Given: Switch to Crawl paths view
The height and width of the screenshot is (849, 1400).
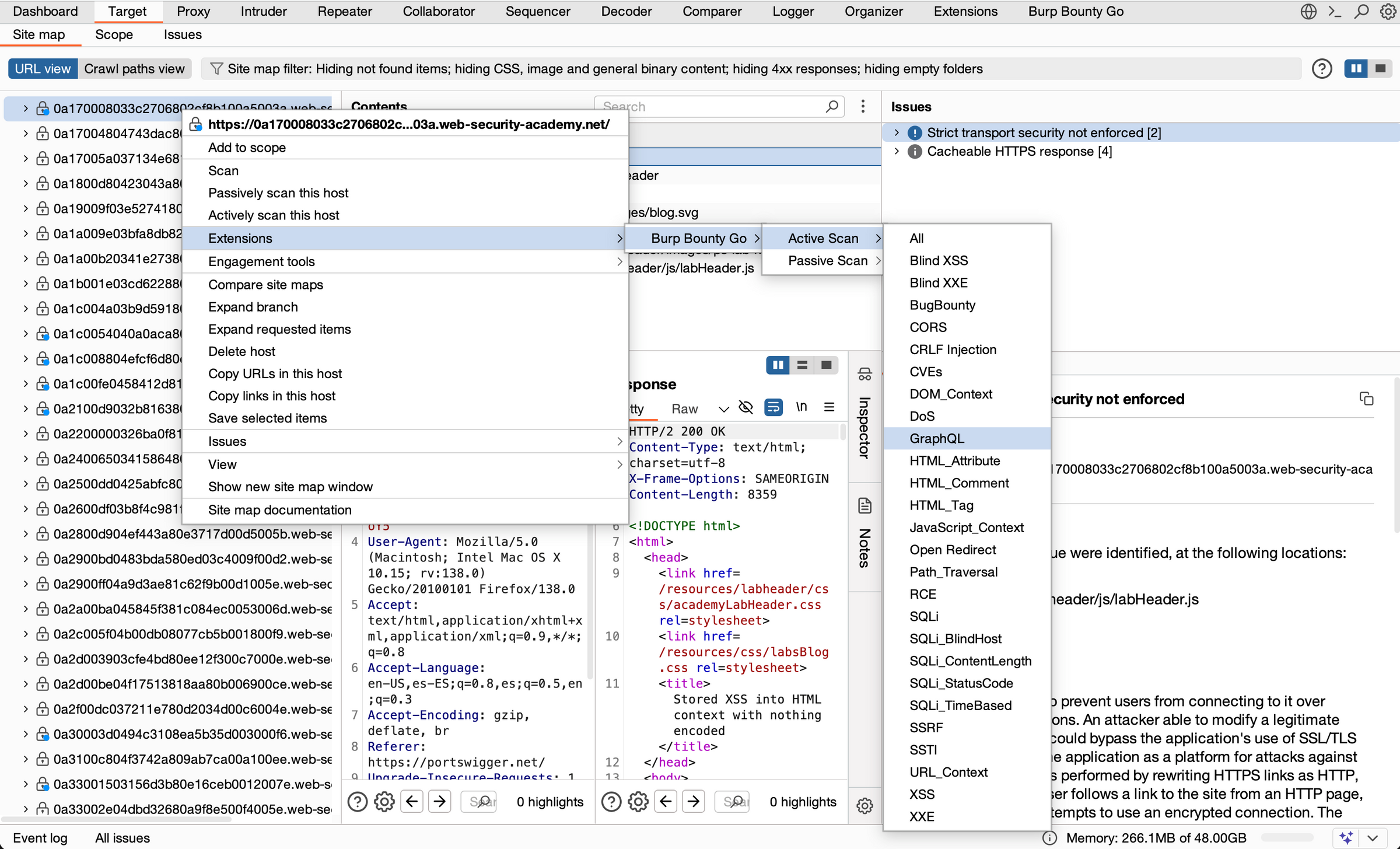Looking at the screenshot, I should [134, 69].
